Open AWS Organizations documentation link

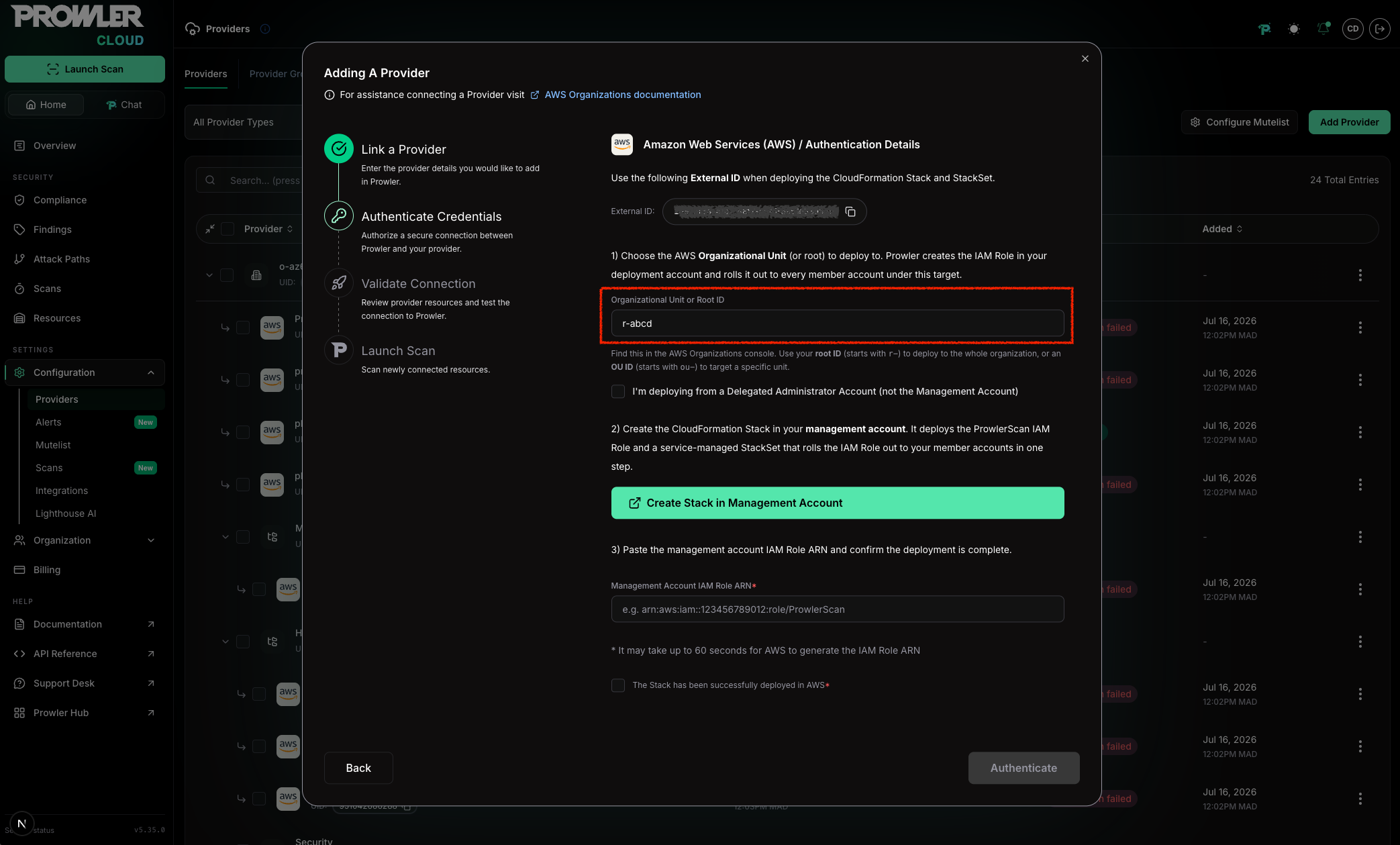click(622, 95)
